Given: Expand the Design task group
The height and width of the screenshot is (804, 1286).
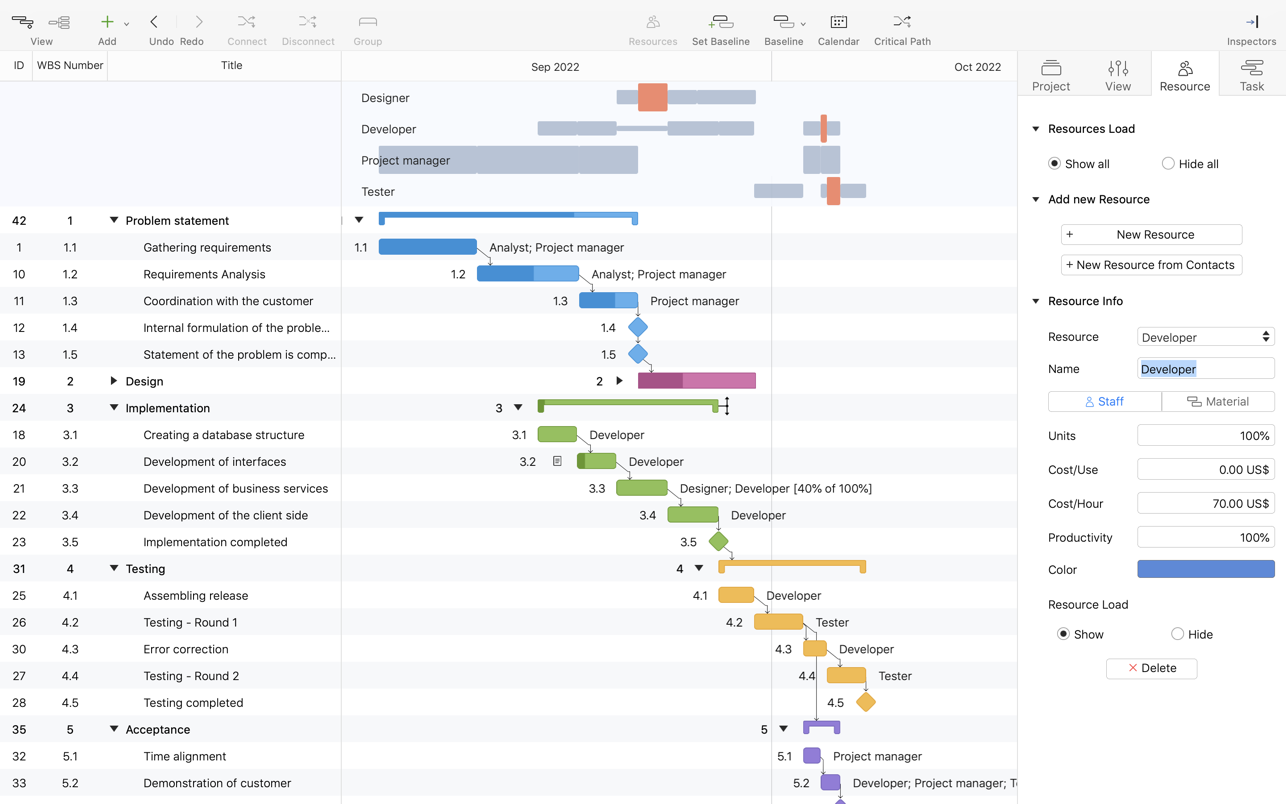Looking at the screenshot, I should 113,381.
